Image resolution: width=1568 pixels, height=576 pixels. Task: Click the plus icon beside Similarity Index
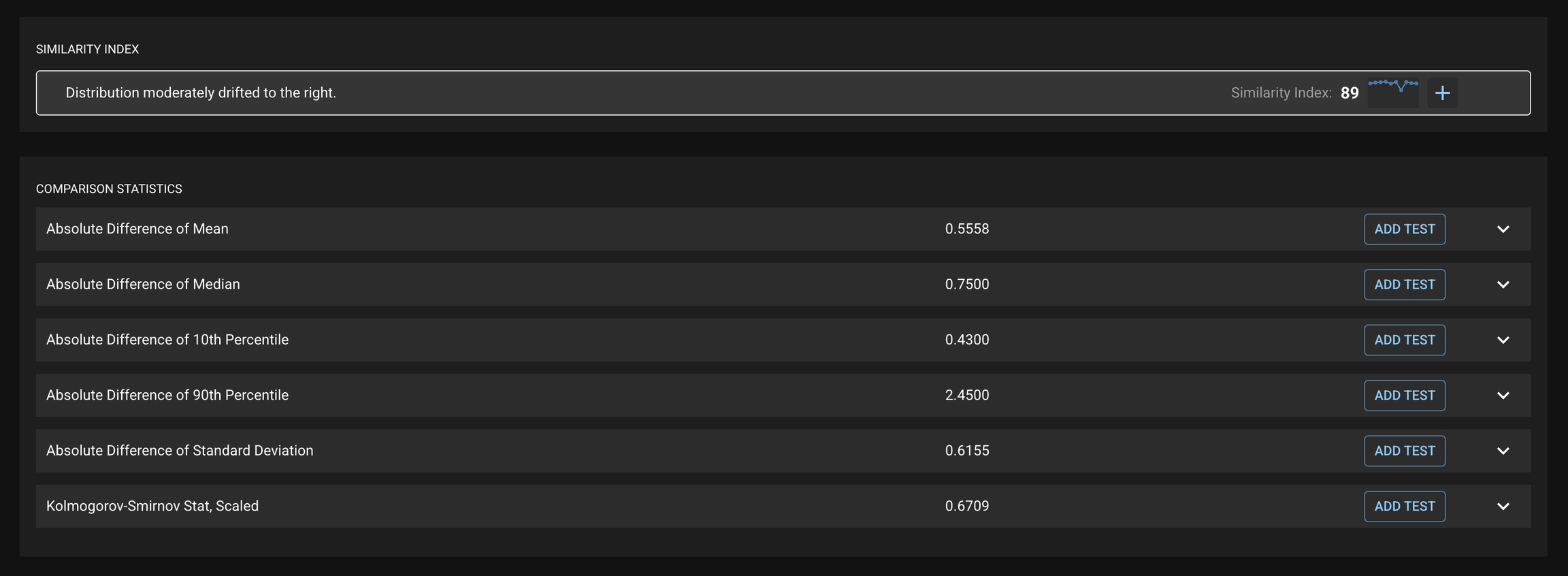[1442, 93]
